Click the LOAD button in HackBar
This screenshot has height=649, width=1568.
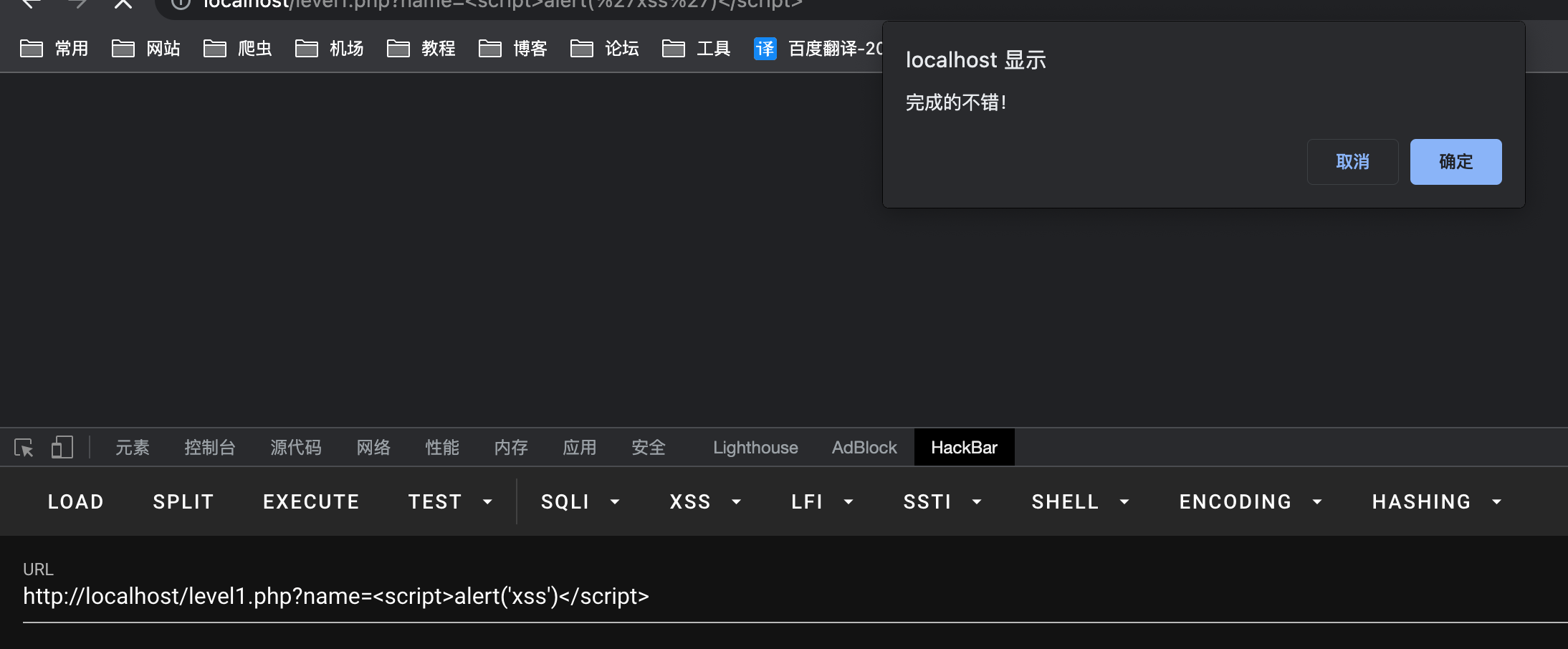[76, 501]
